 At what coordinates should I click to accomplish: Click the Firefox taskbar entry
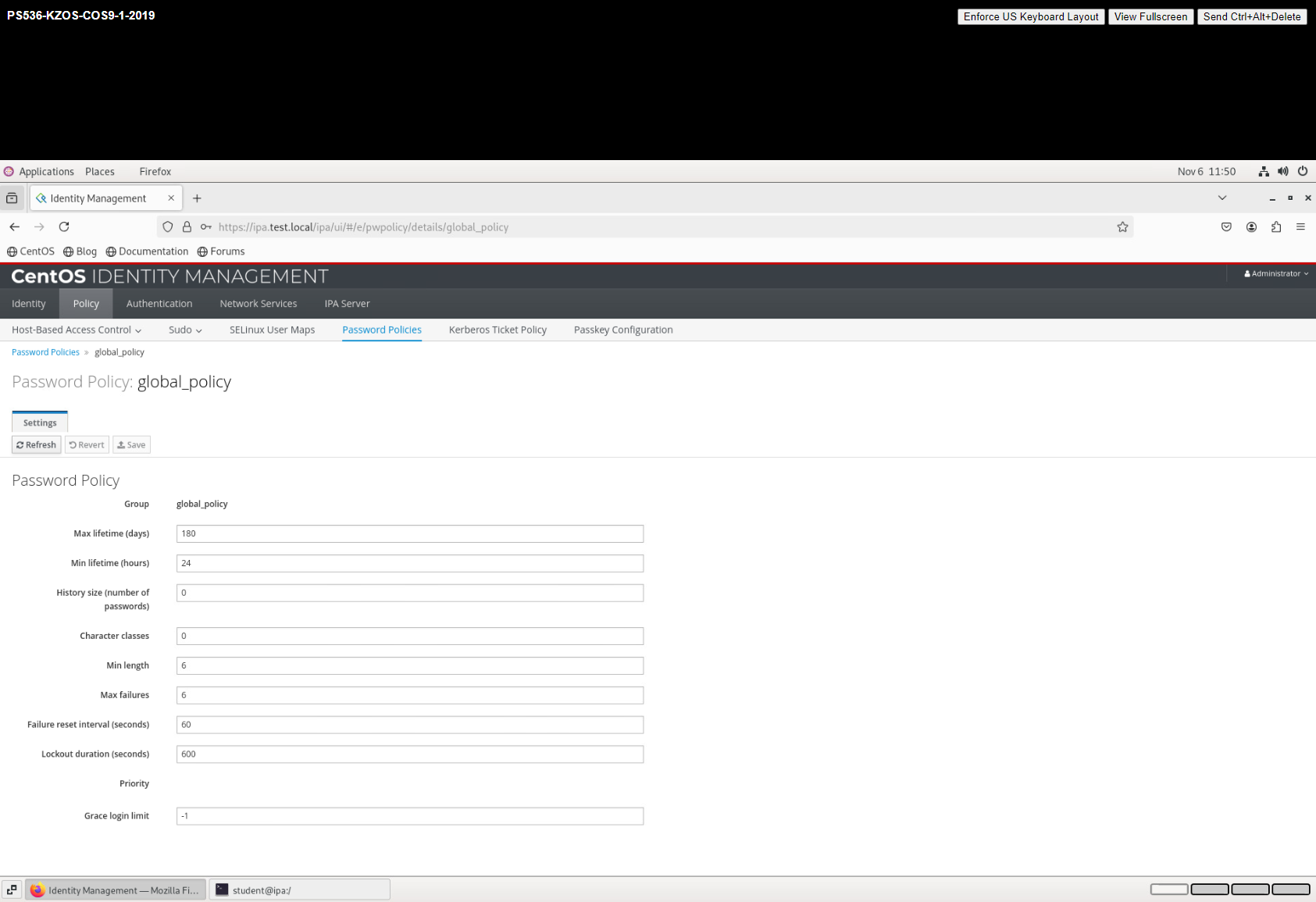(116, 890)
